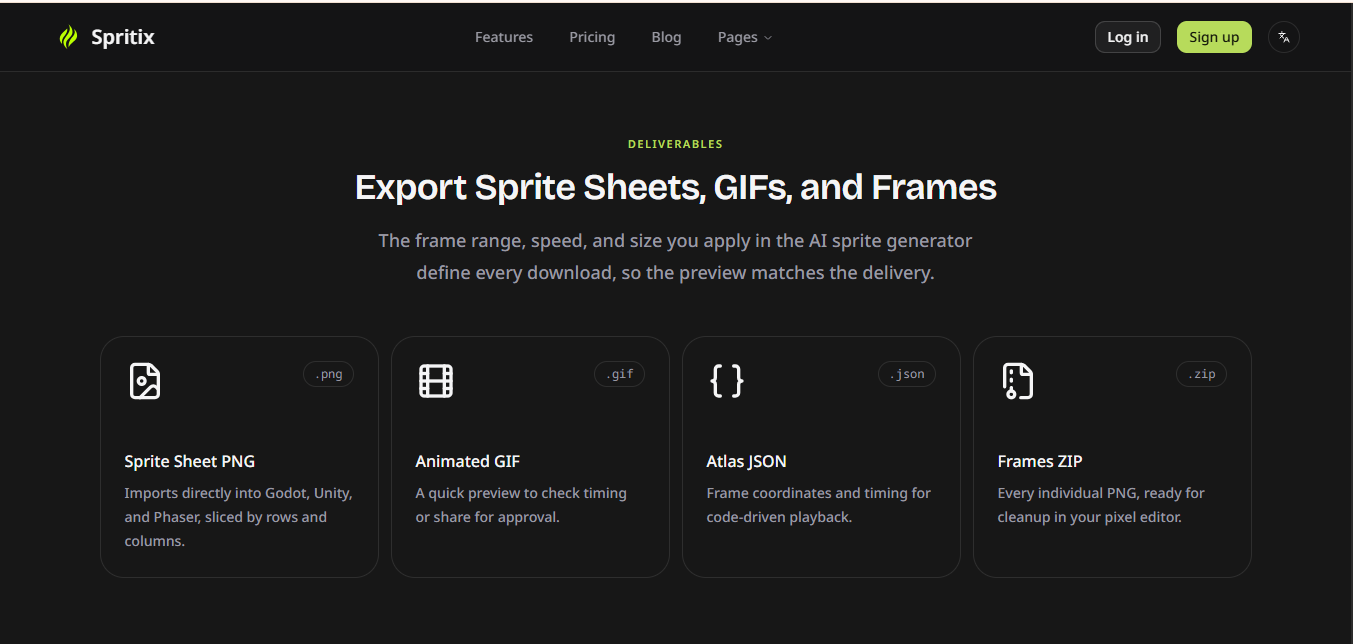Go to Features in the navigation
The image size is (1353, 644).
pos(504,37)
